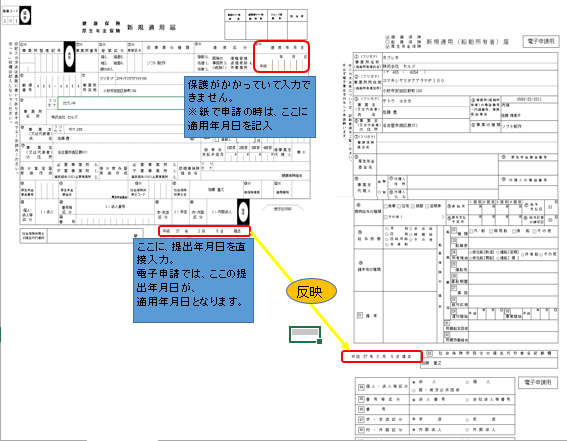Click the left form's 平成27年2月5日提出 date cell
Image resolution: width=567 pixels, height=441 pixels.
(x=204, y=231)
